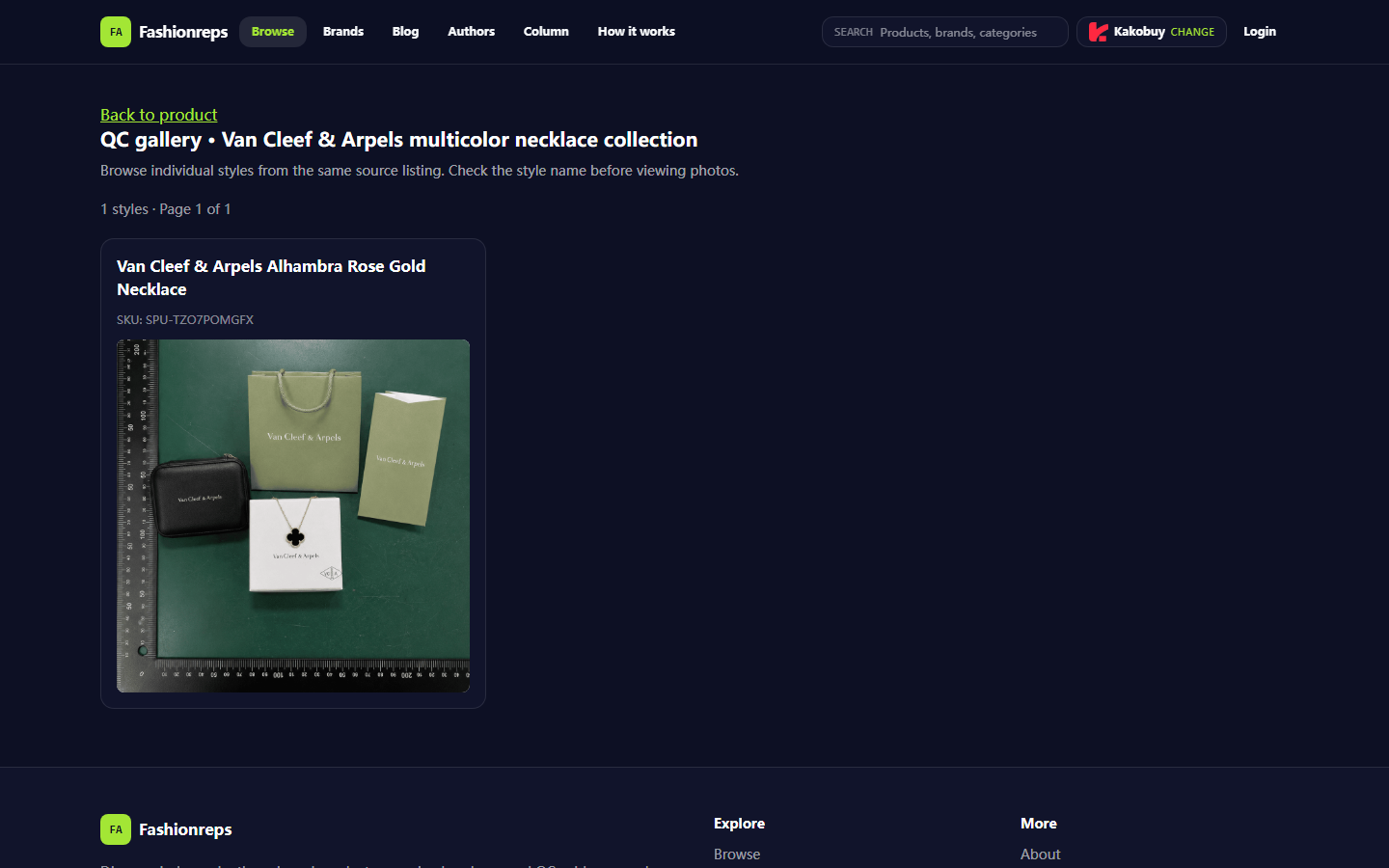The height and width of the screenshot is (868, 1389).
Task: Click the '1 styles · Page 1 of 1' text
Action: (166, 209)
